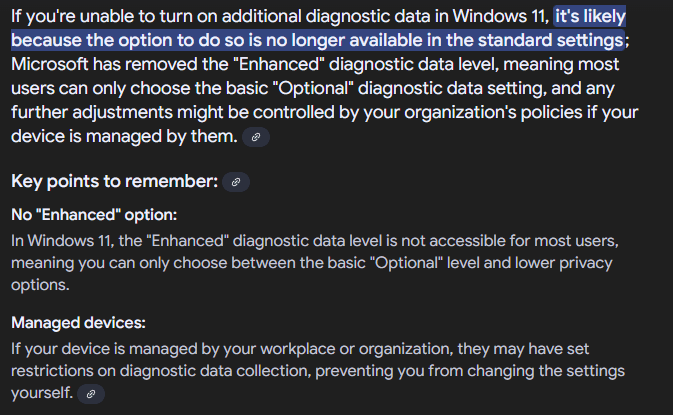Open the source link after 'managed by them.'
This screenshot has height=415, width=673.
256,137
